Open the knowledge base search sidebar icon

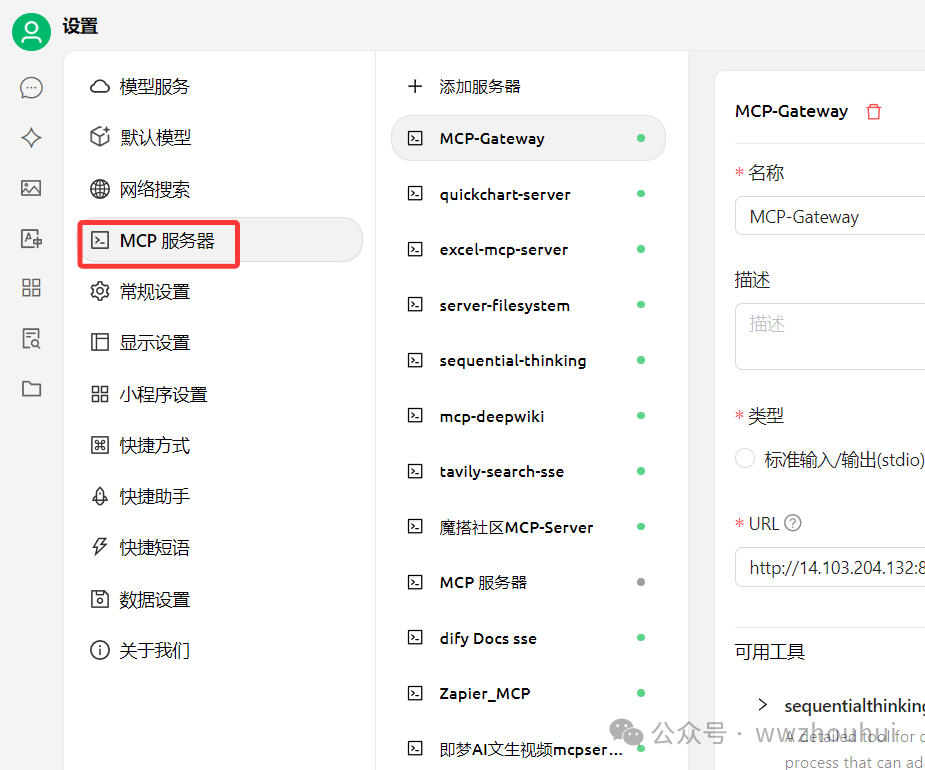tap(31, 339)
